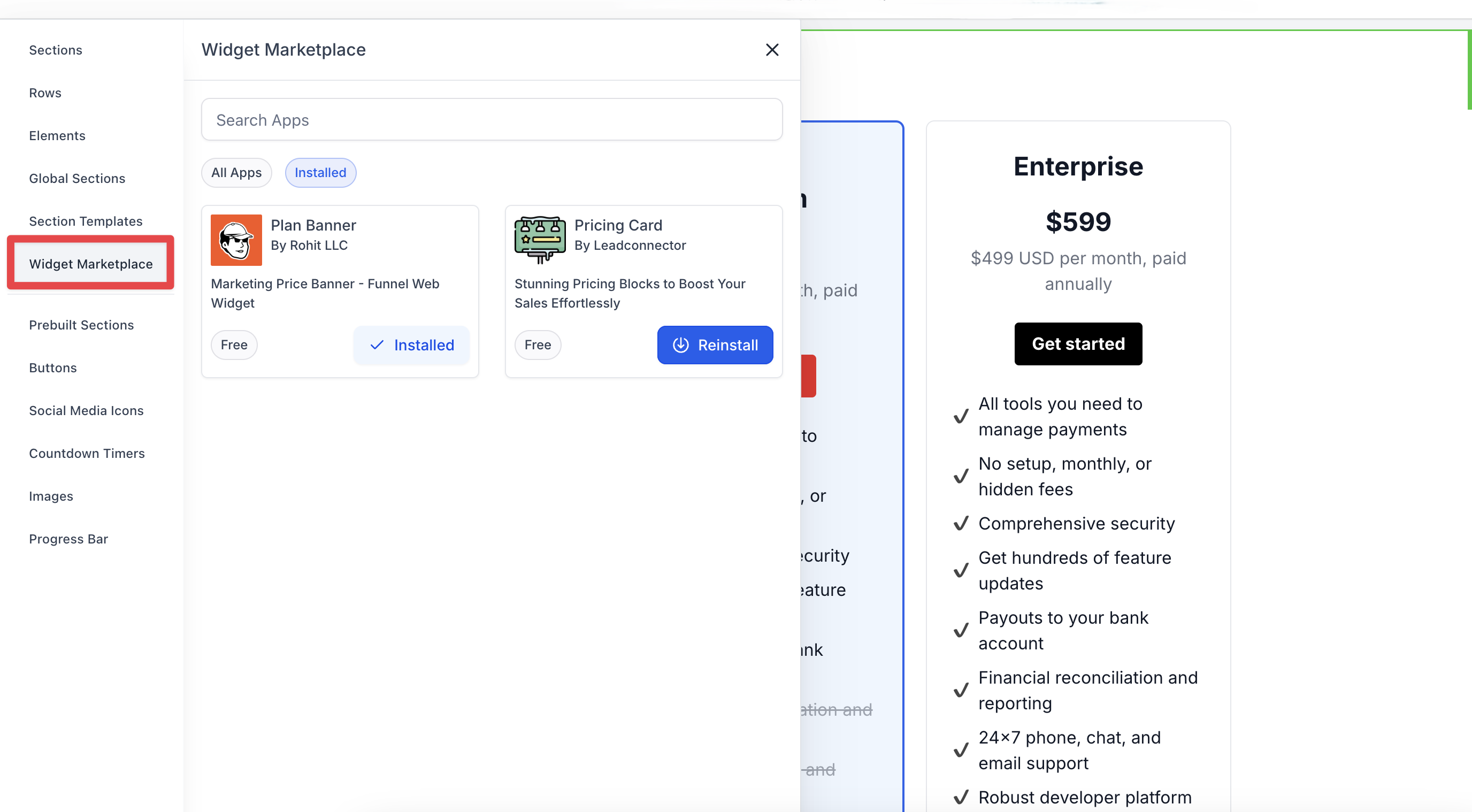Click the Reinstall download icon
Viewport: 1472px width, 812px height.
coord(680,345)
